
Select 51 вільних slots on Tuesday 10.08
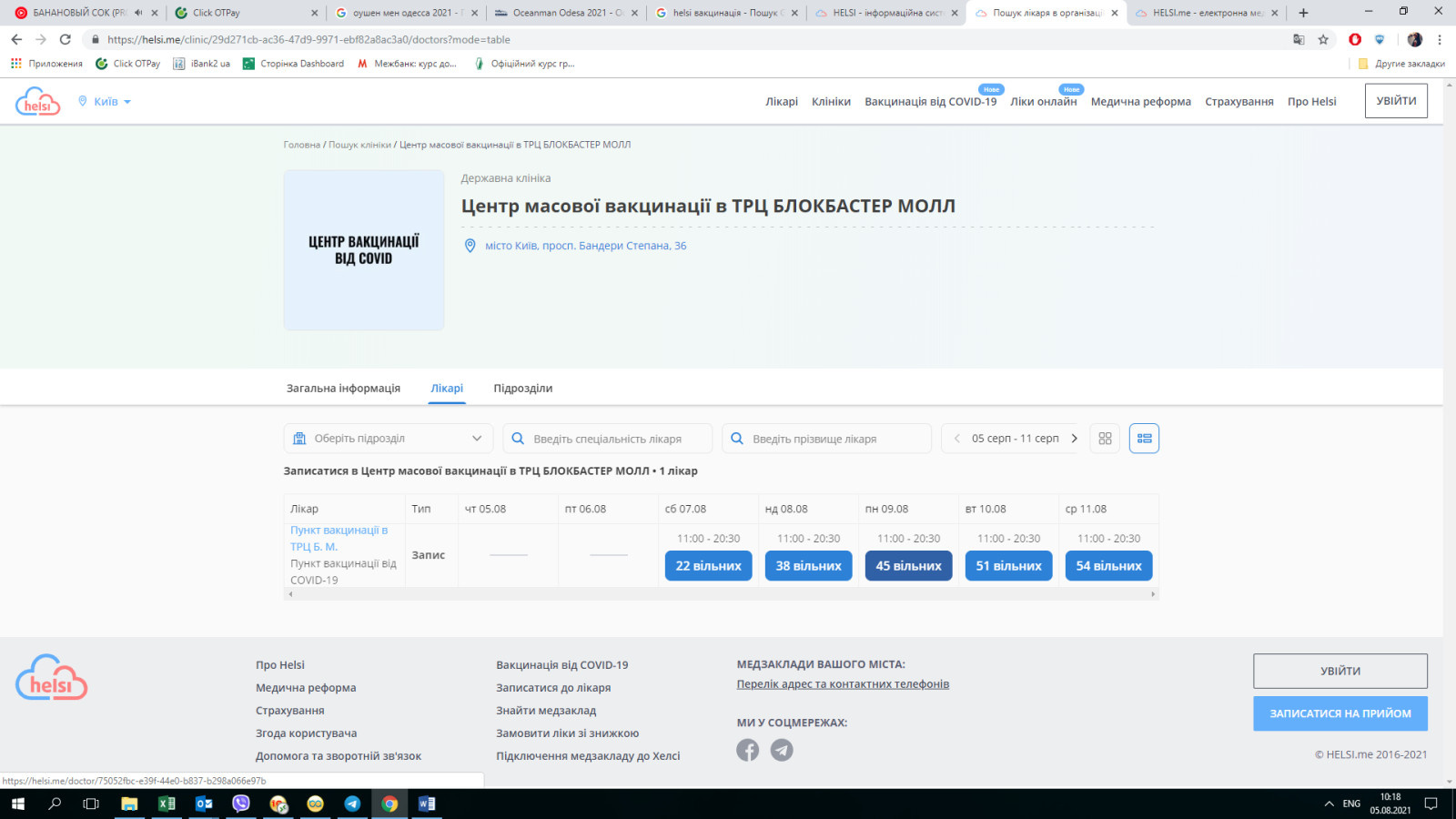[1008, 566]
